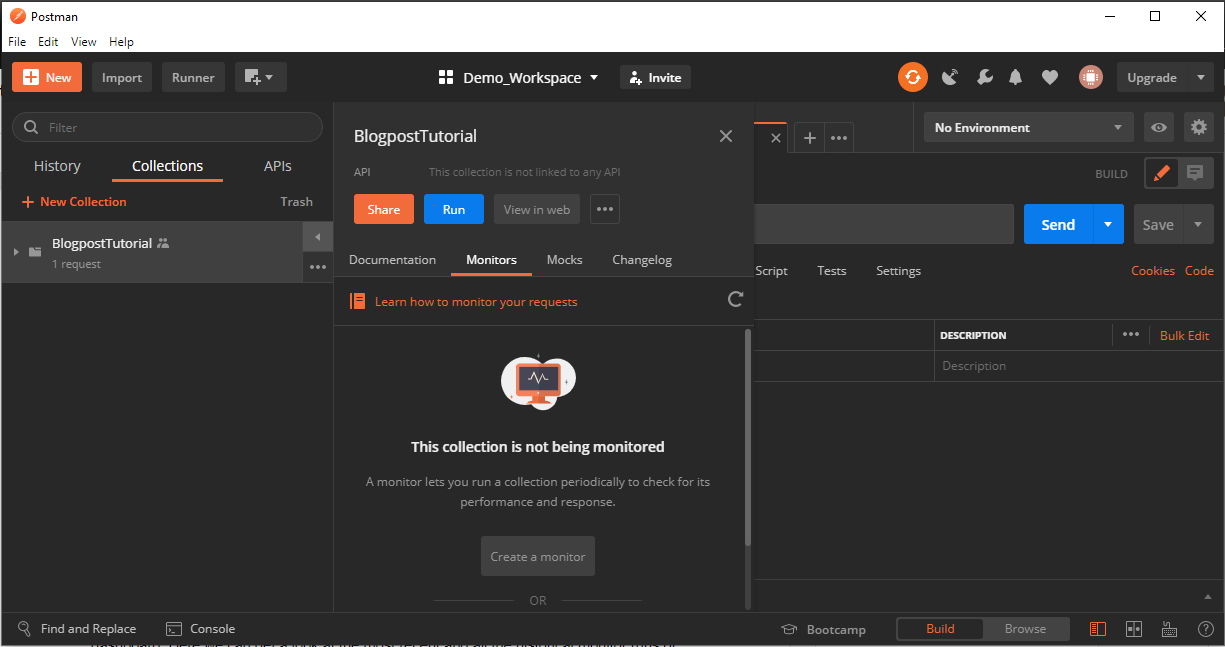1225x647 pixels.
Task: Open Help via the question mark icon
Action: point(1206,629)
